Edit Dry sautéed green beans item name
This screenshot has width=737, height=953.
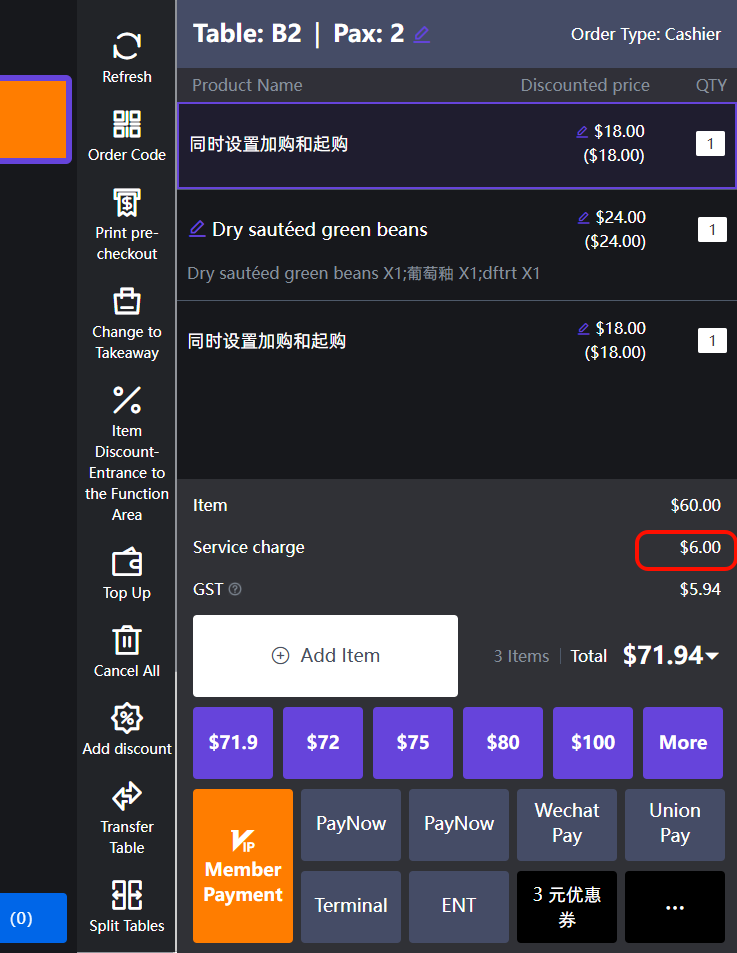(x=197, y=229)
